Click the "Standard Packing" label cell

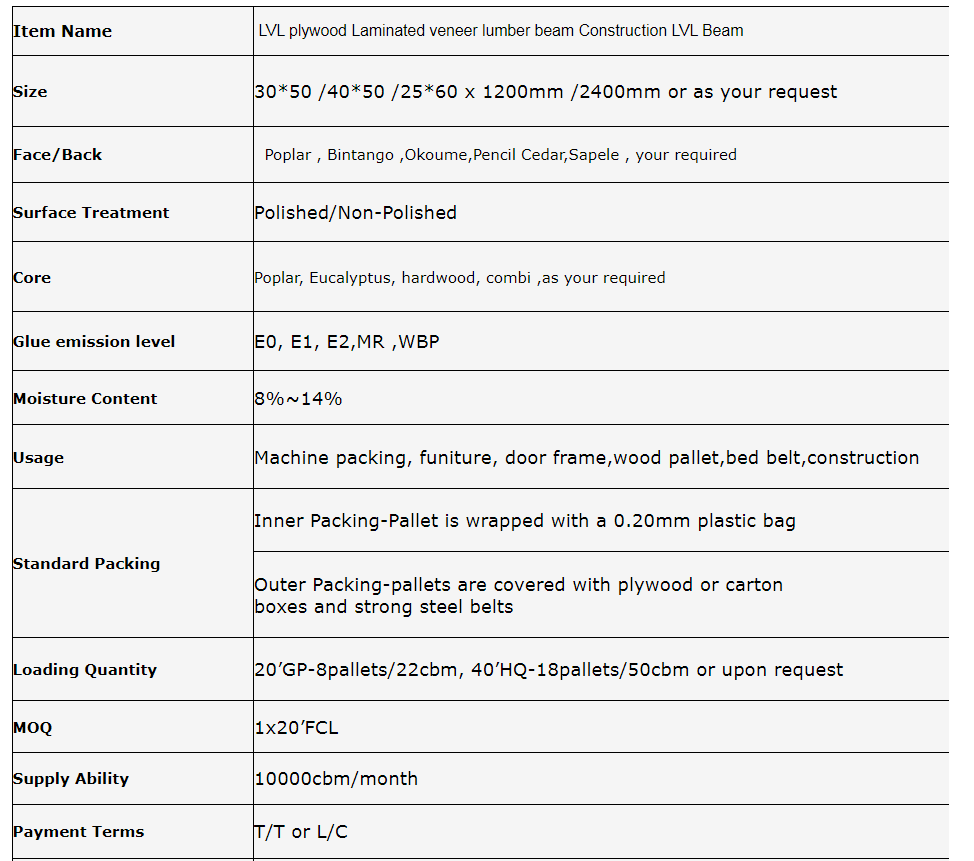[86, 564]
